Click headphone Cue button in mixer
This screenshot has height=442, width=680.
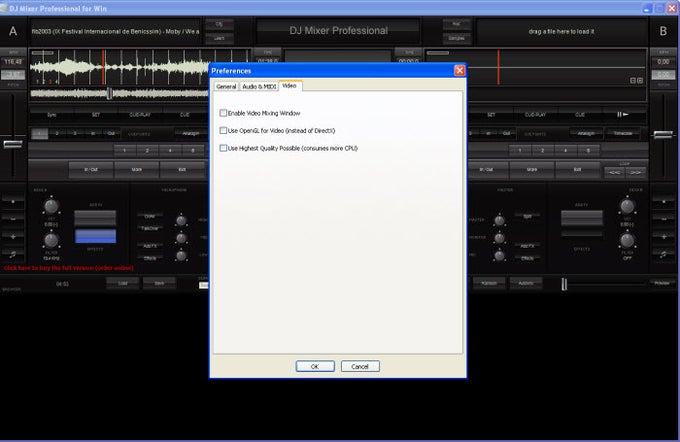coord(150,216)
